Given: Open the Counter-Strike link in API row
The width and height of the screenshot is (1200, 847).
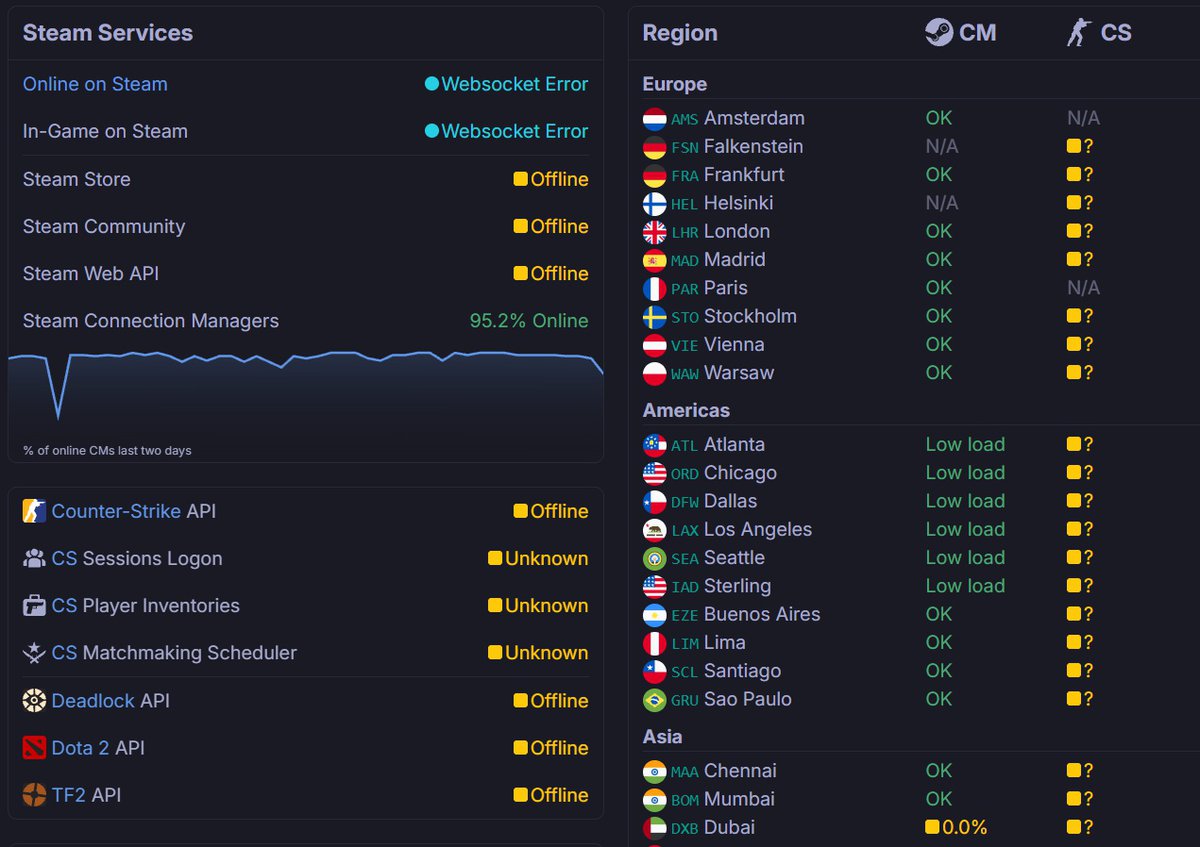Looking at the screenshot, I should pos(116,511).
